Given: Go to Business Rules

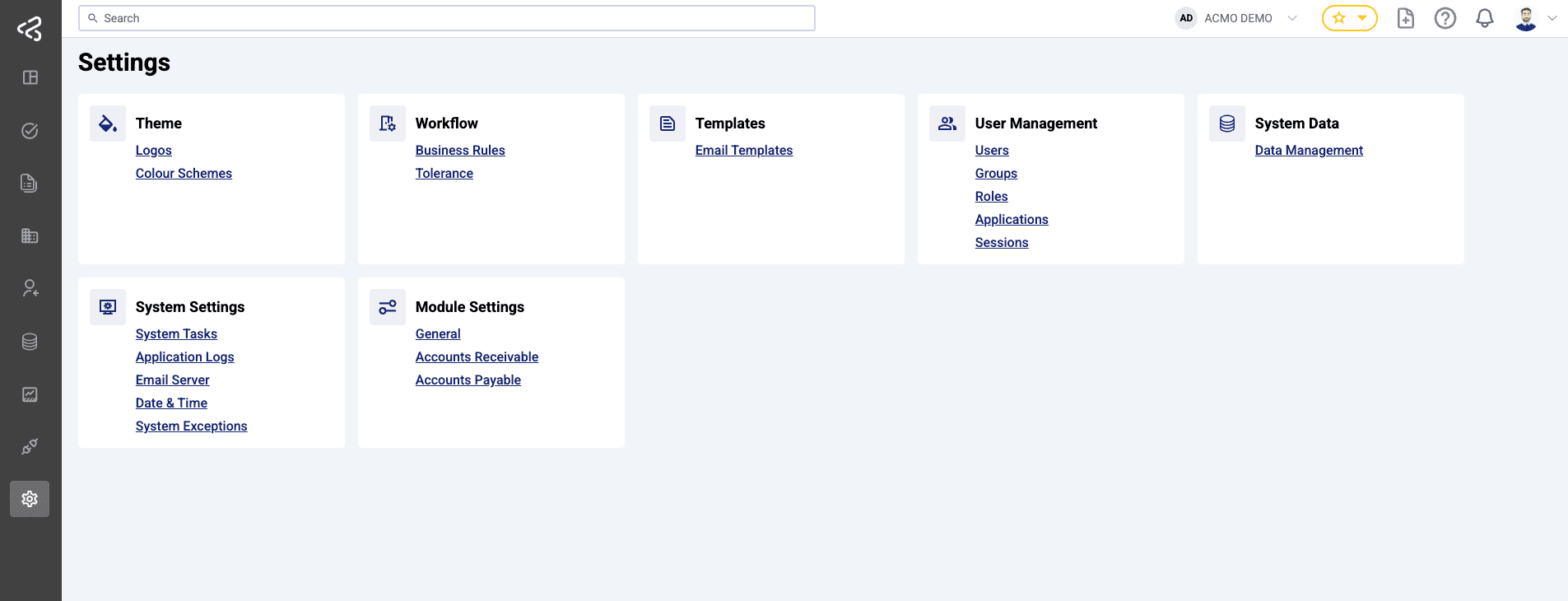Looking at the screenshot, I should 460,151.
